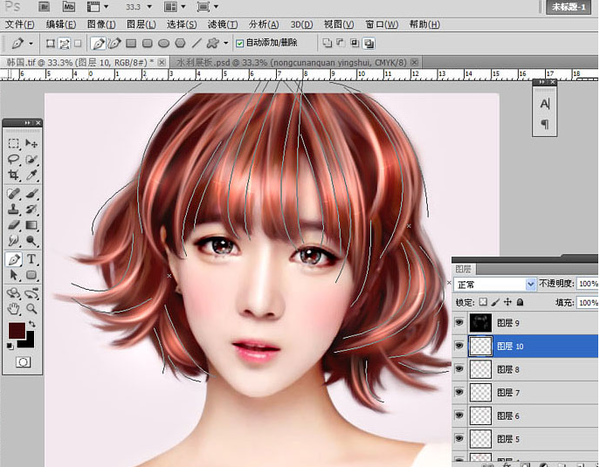Activate the Hand tool
Viewport: 600px width, 467px height.
point(14,308)
